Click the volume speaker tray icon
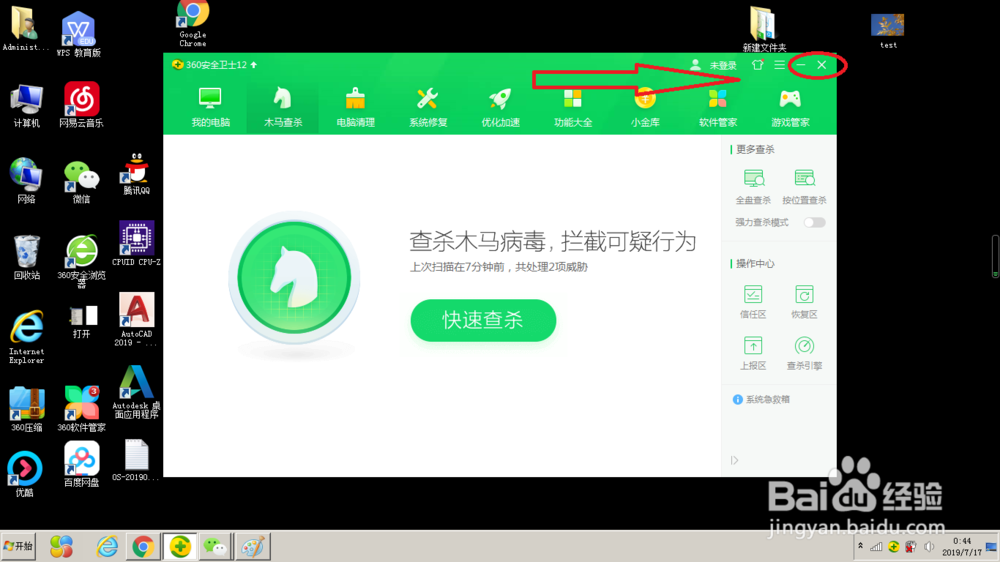 click(x=929, y=547)
